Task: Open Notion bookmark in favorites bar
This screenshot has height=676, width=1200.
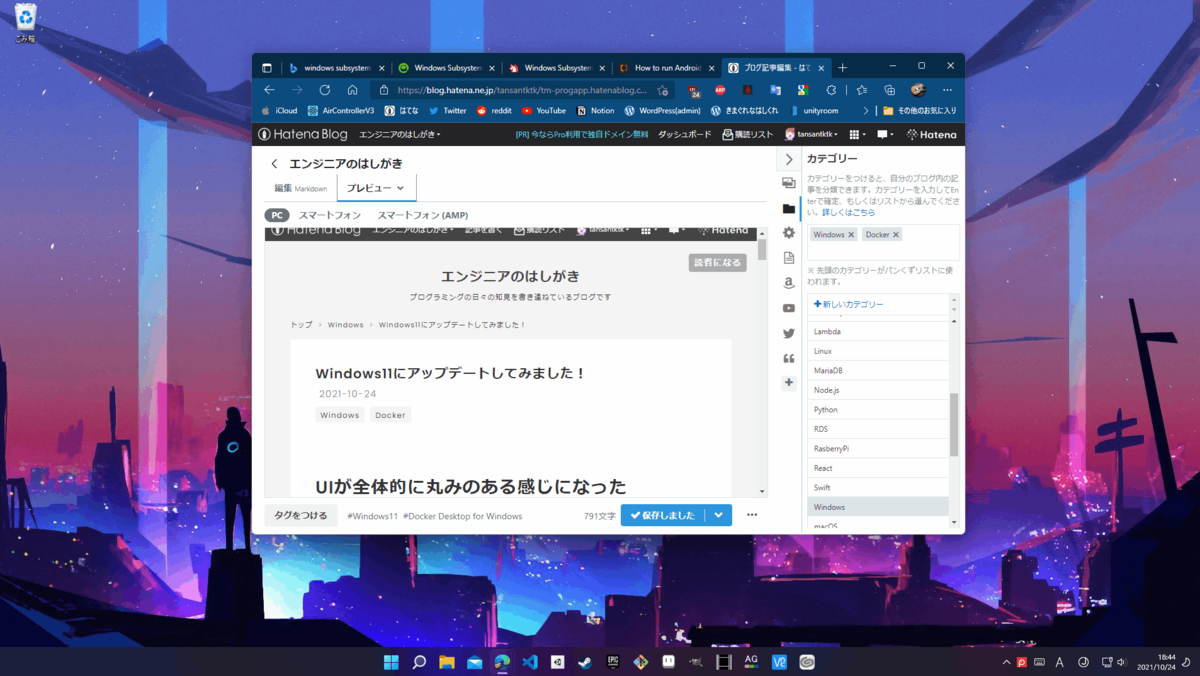Action: click(595, 111)
